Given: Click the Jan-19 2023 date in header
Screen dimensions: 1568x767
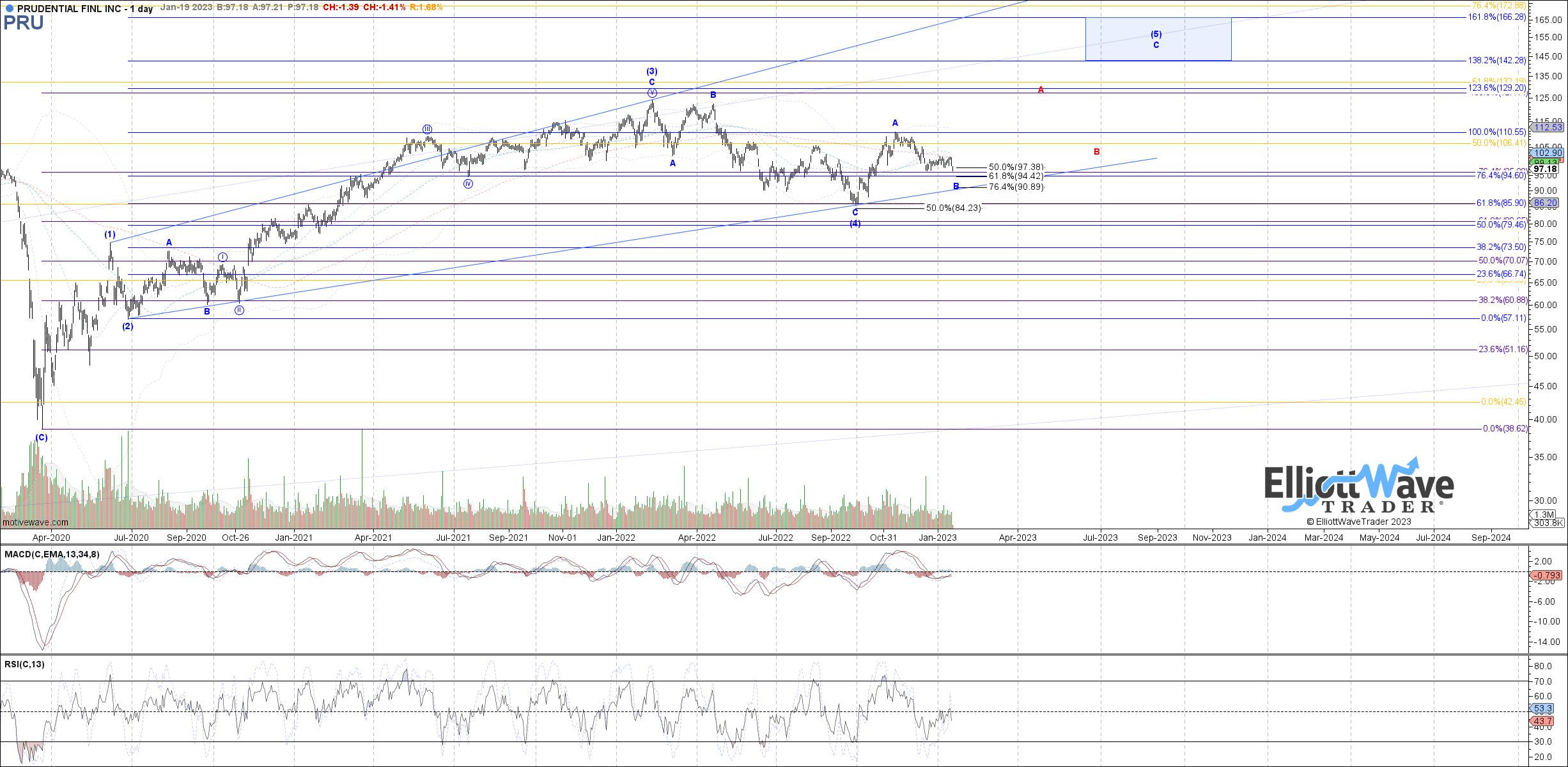Looking at the screenshot, I should 187,8.
